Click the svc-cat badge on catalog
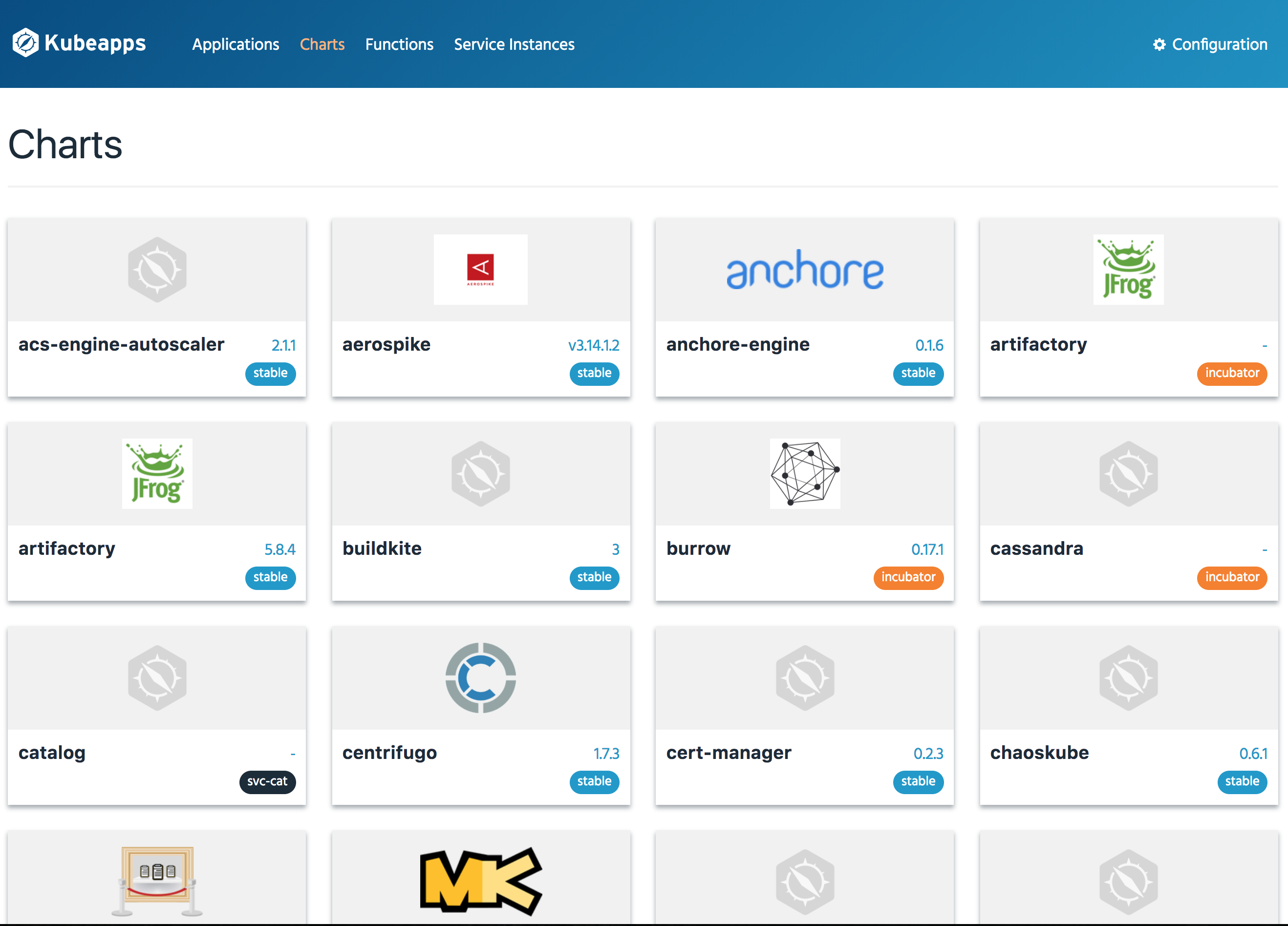 267,781
